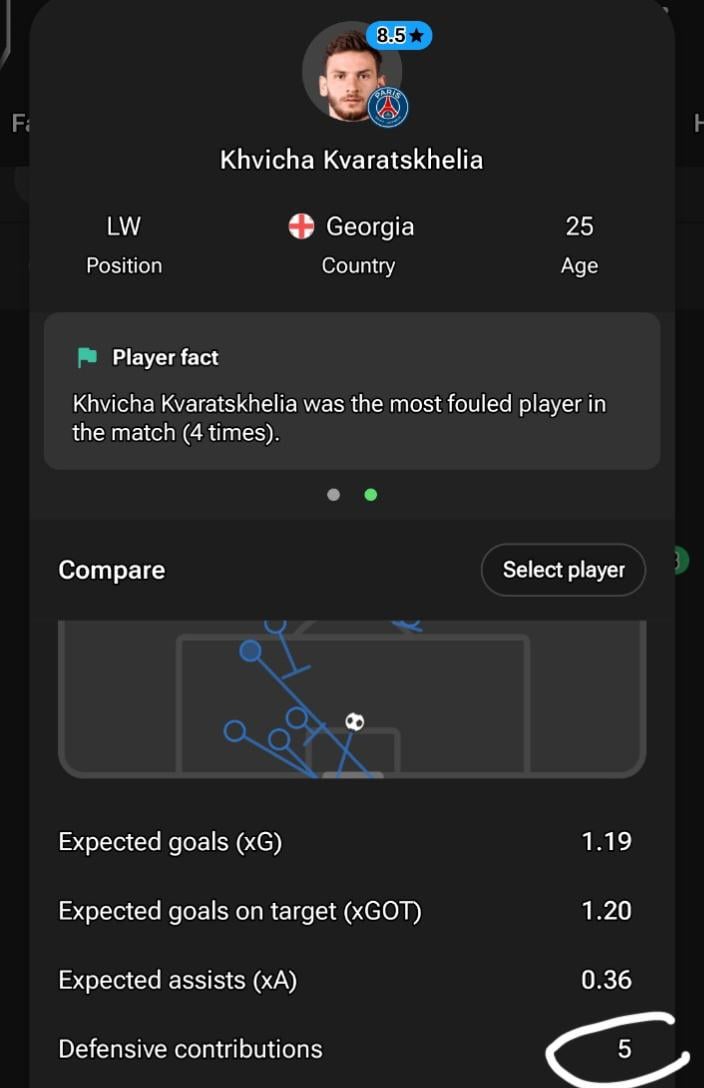
Task: Tap the Khvicha Kvaratskhelia name heading
Action: (351, 160)
